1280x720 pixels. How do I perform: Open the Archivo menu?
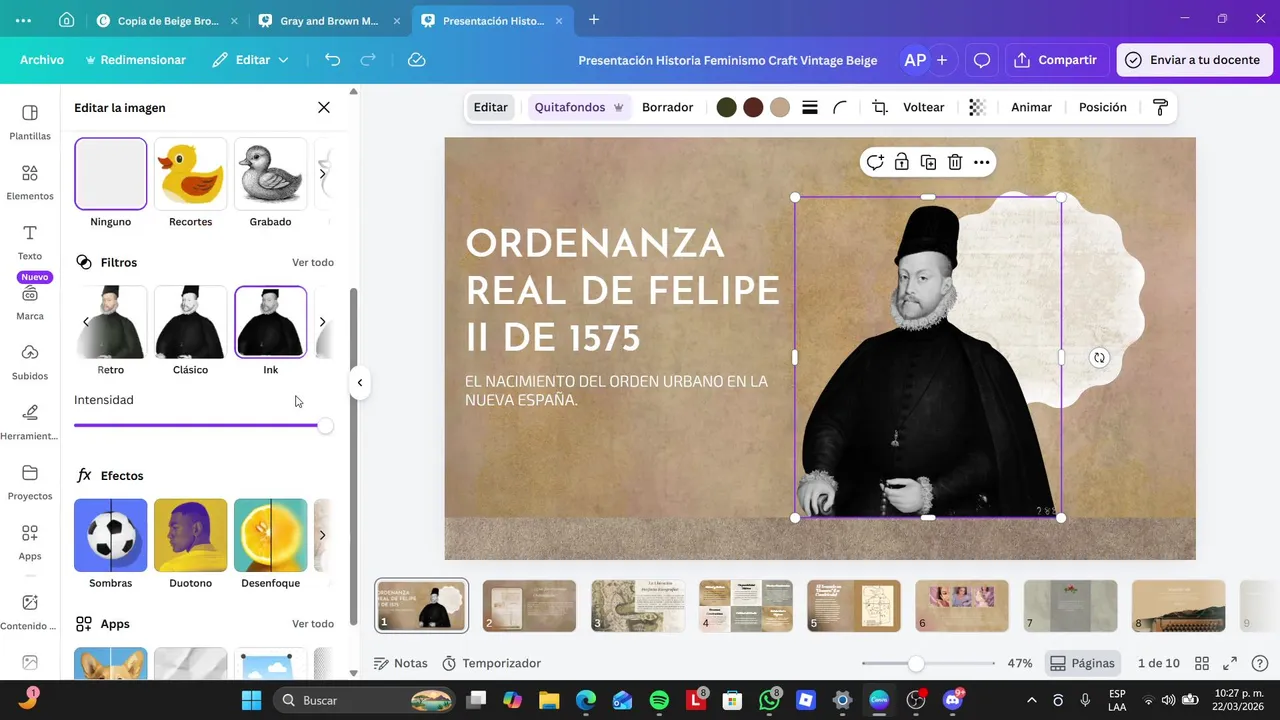click(42, 60)
